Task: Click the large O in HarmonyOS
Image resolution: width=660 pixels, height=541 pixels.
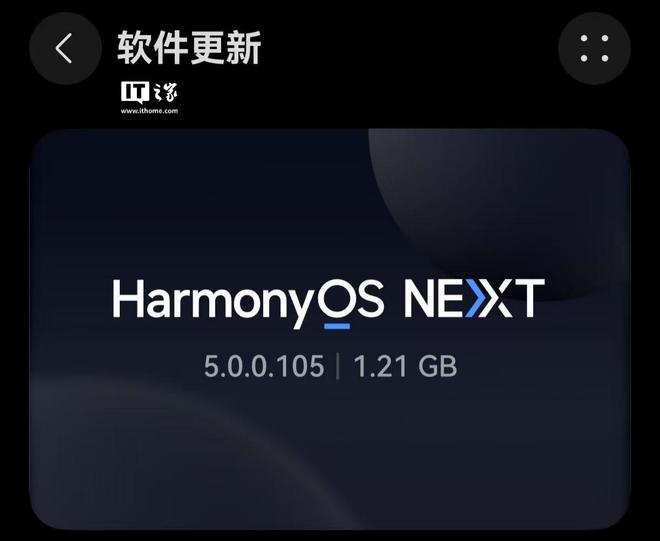Action: pos(337,297)
